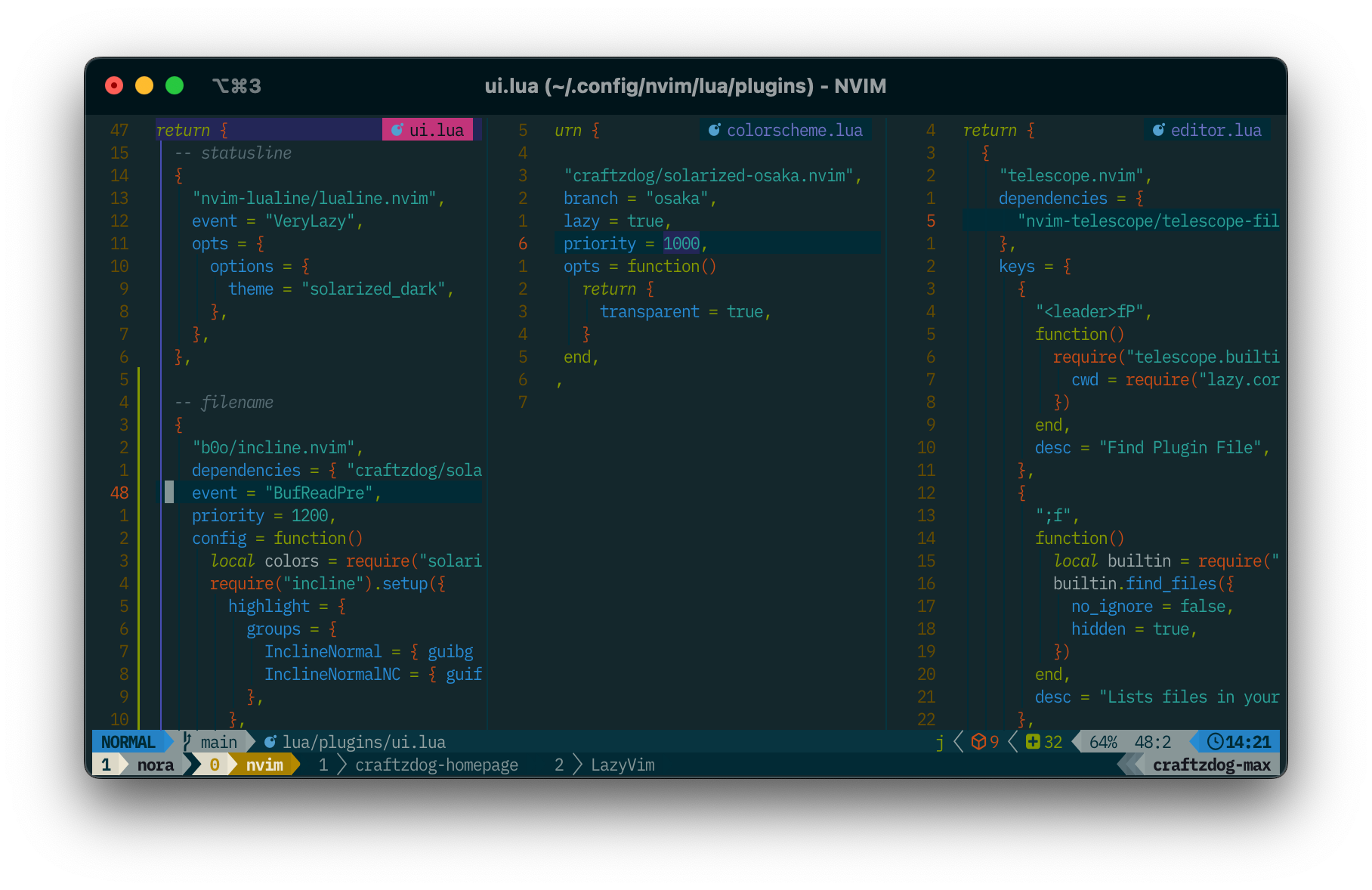Screen dimensions: 1372x890
Task: Click builtin.find_files({ line
Action: click(1144, 583)
